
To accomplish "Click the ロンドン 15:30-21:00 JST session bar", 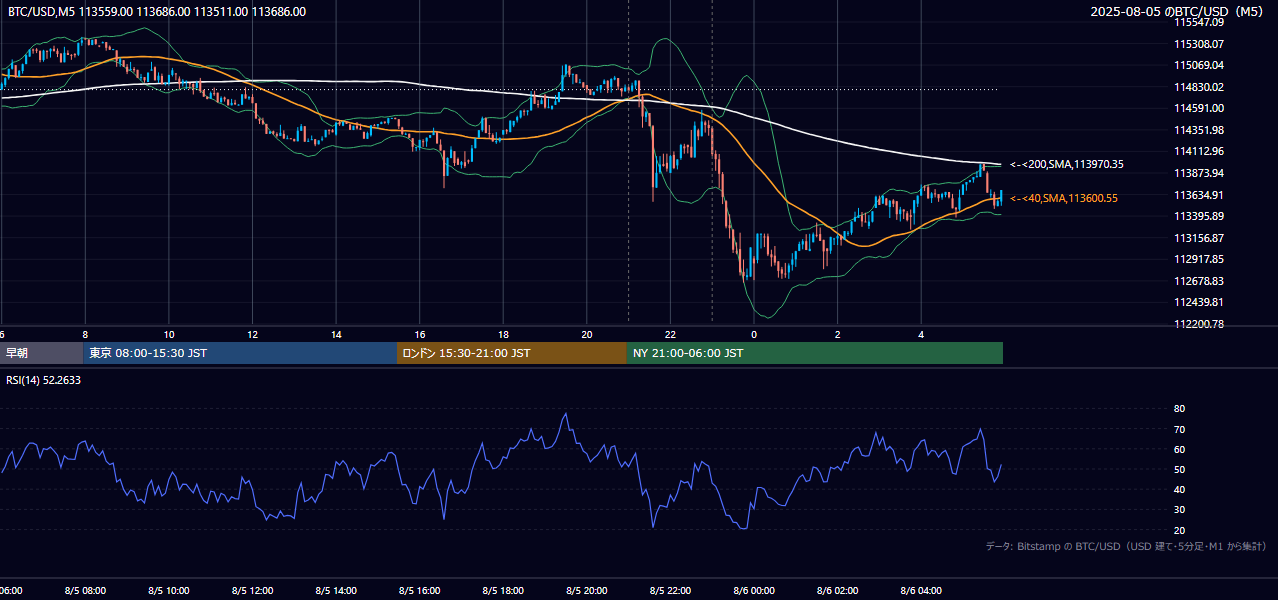I will tap(512, 353).
